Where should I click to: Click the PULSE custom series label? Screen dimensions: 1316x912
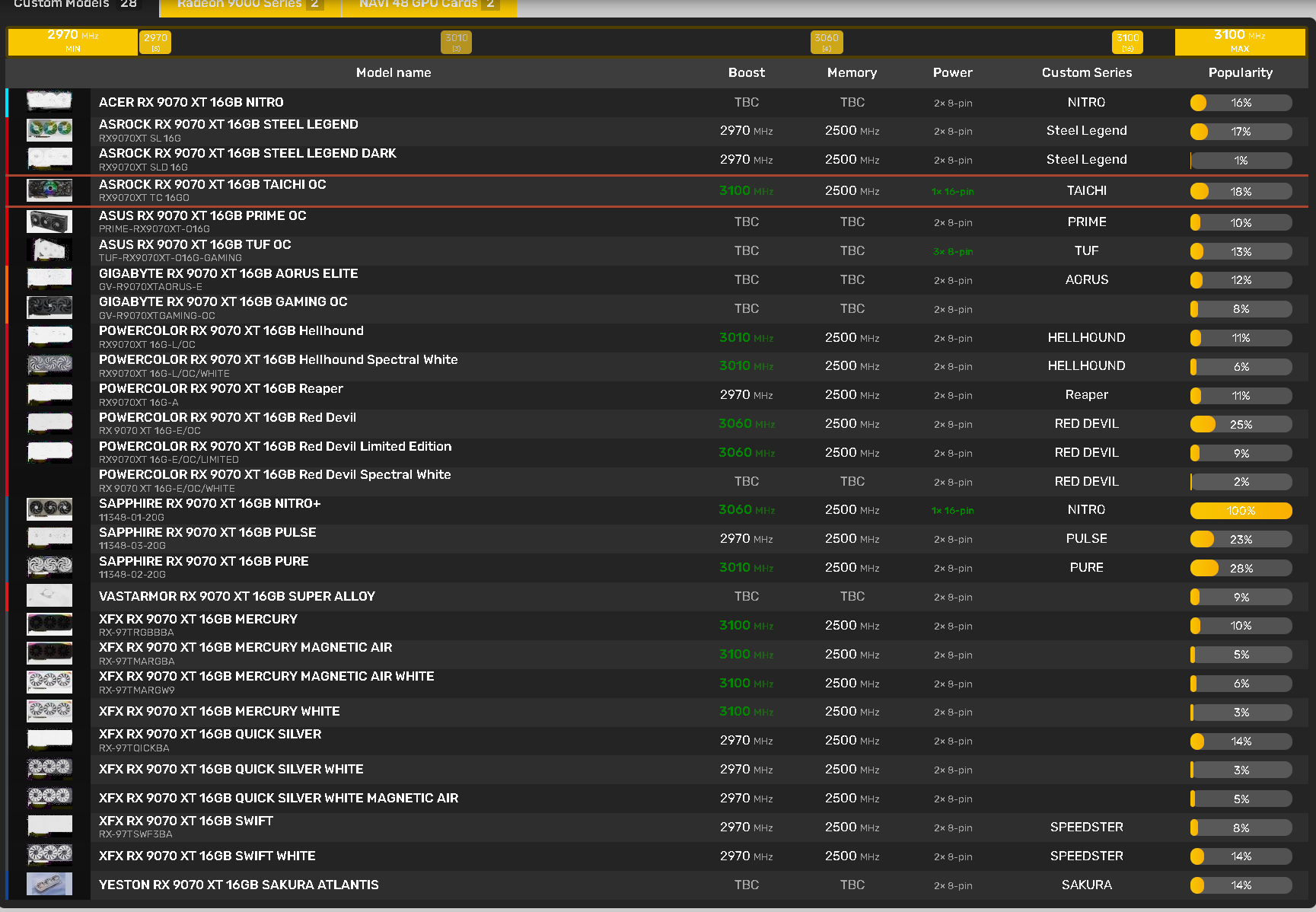pyautogui.click(x=1087, y=538)
